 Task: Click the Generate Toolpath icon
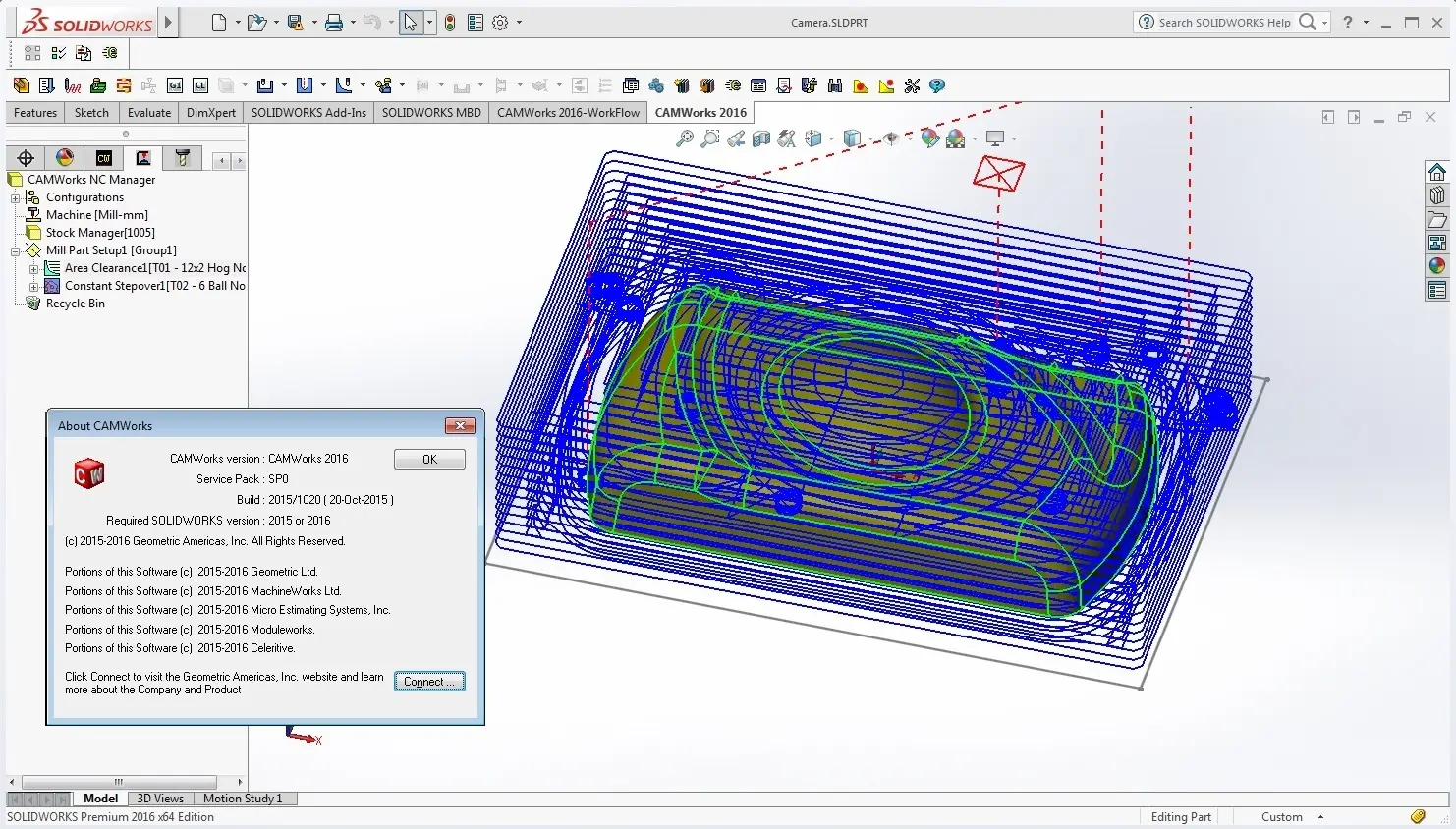coord(72,85)
